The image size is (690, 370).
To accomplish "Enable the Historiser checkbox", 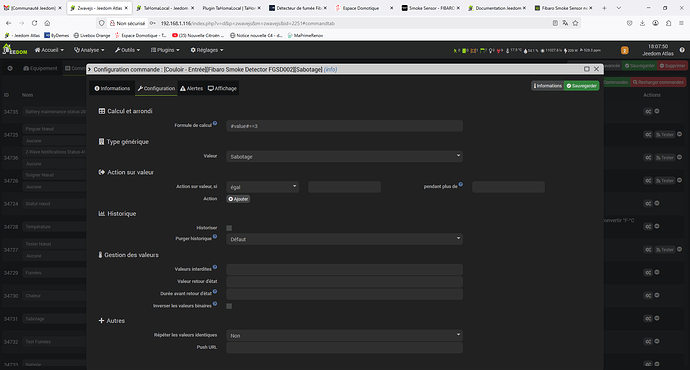I will 229,228.
